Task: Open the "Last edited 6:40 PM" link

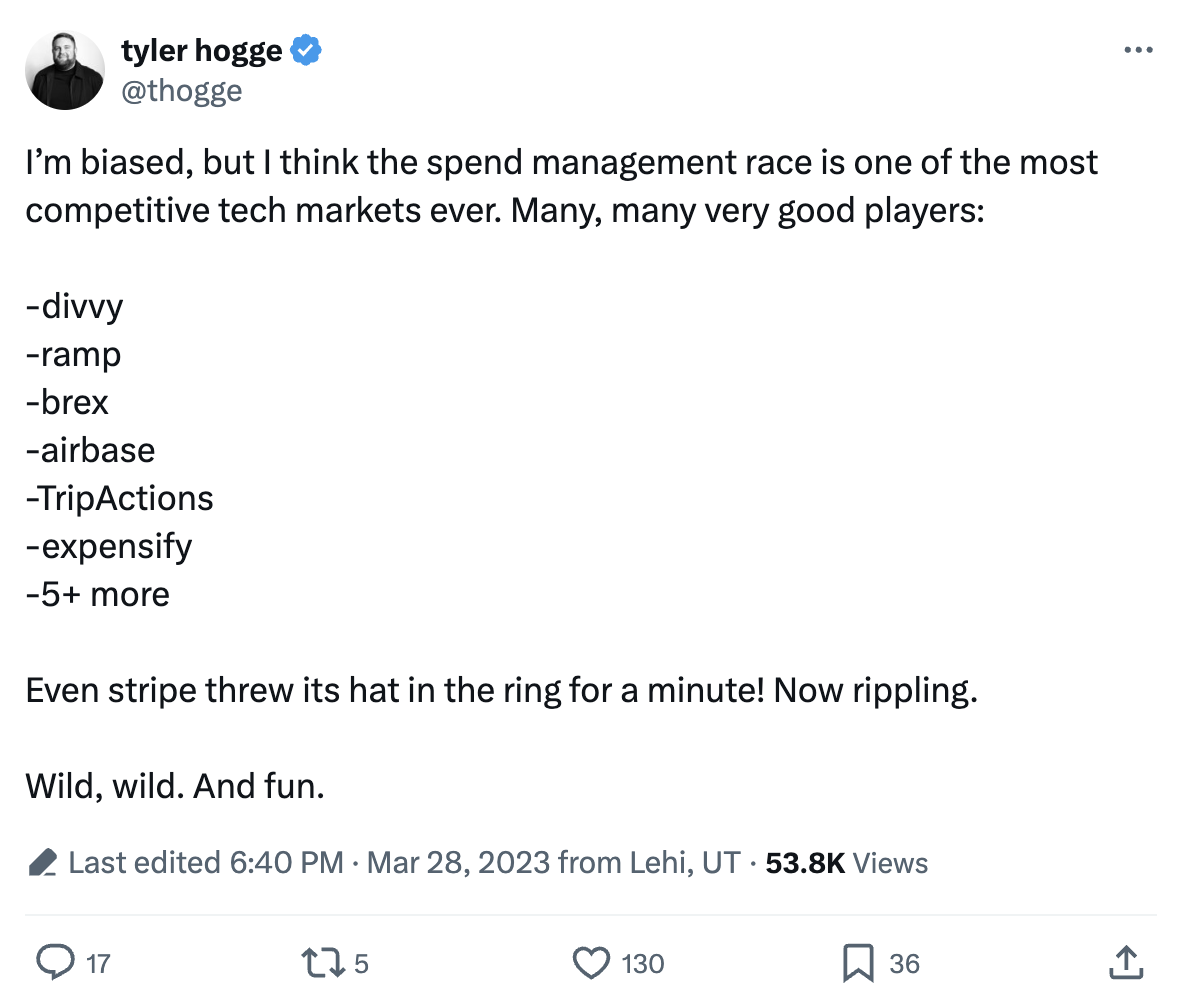Action: pos(206,863)
